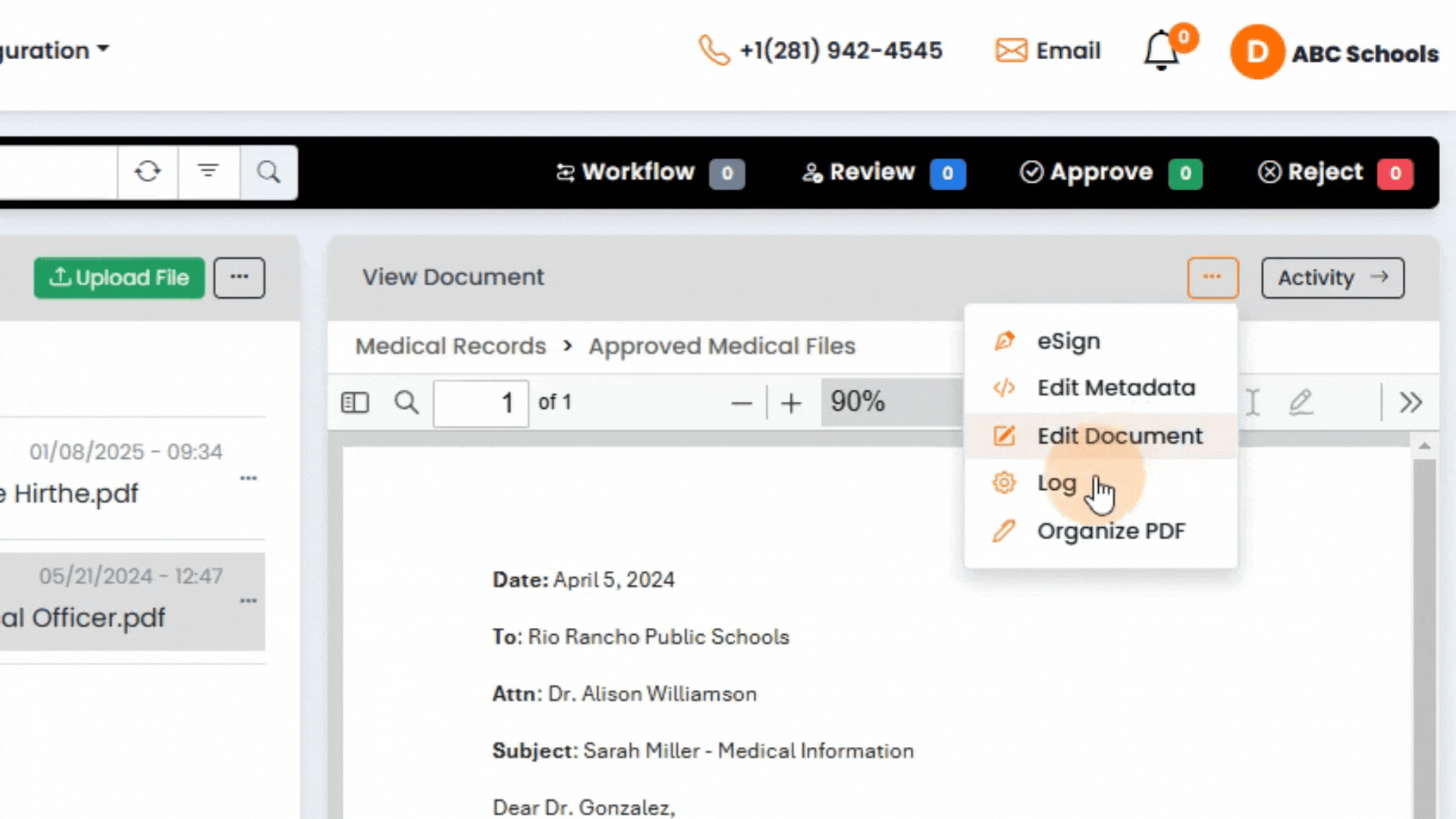Click the refresh icon near the search bar

coord(147,172)
